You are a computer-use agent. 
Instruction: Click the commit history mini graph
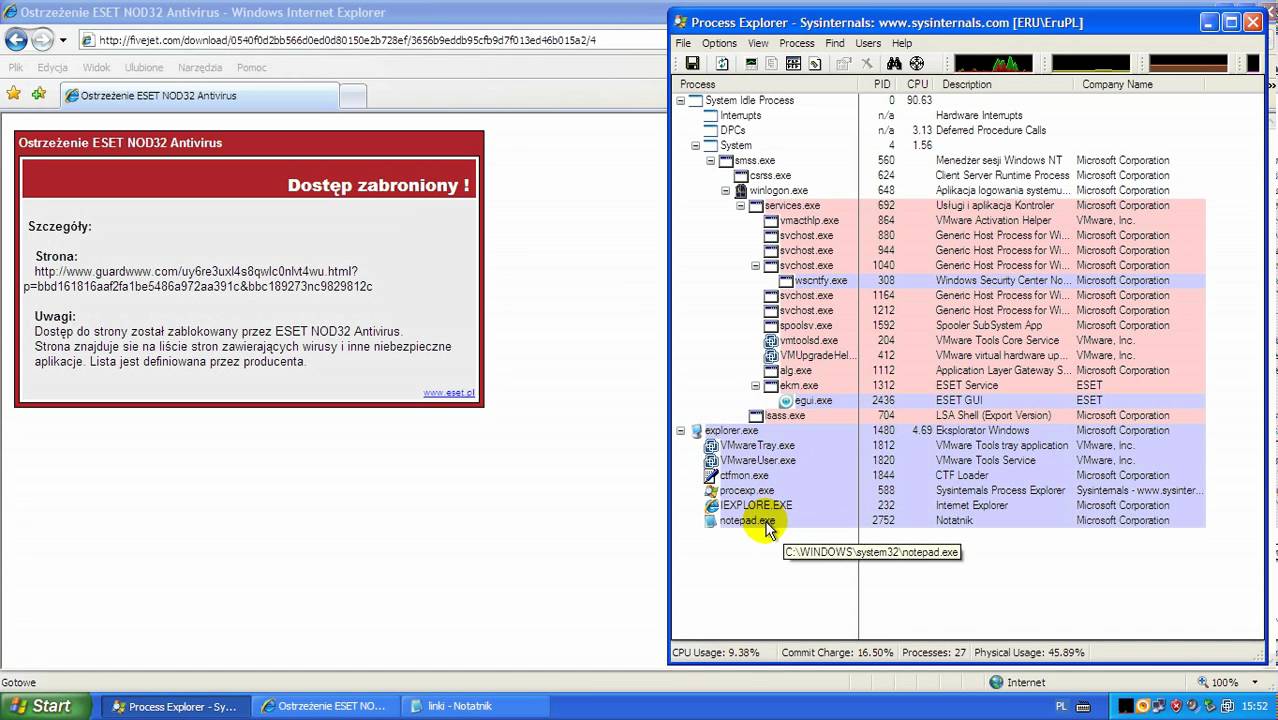coord(1090,64)
